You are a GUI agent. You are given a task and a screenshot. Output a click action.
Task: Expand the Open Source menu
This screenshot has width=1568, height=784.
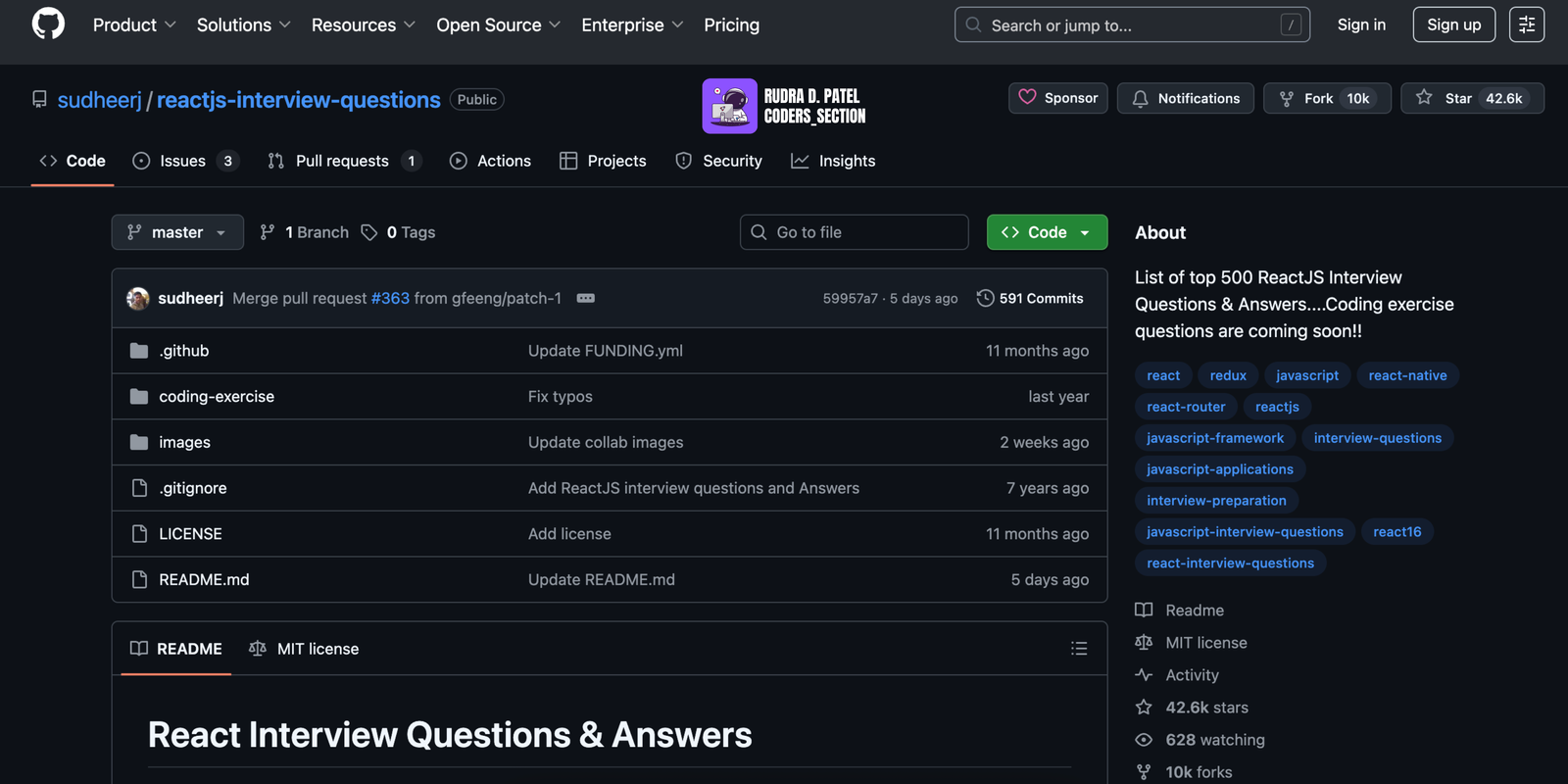coord(498,24)
